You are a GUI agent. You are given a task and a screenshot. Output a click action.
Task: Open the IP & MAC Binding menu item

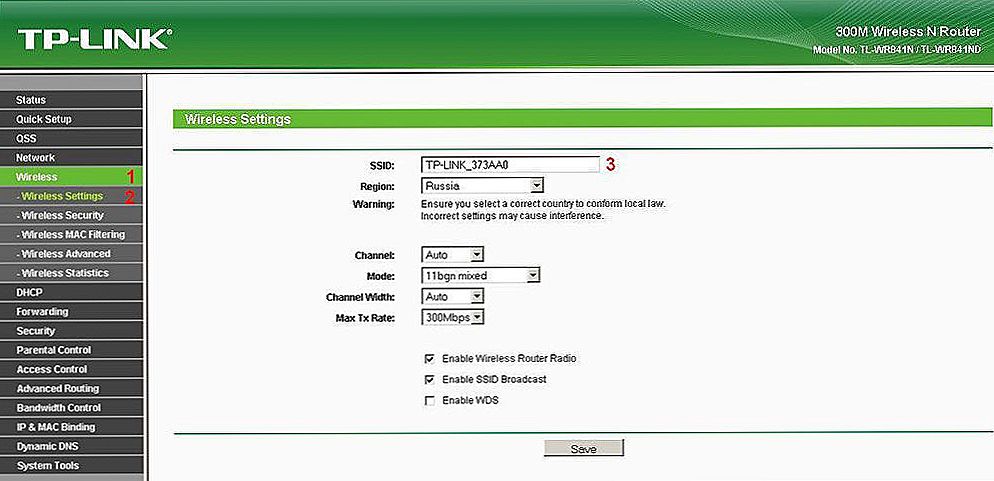(71, 426)
